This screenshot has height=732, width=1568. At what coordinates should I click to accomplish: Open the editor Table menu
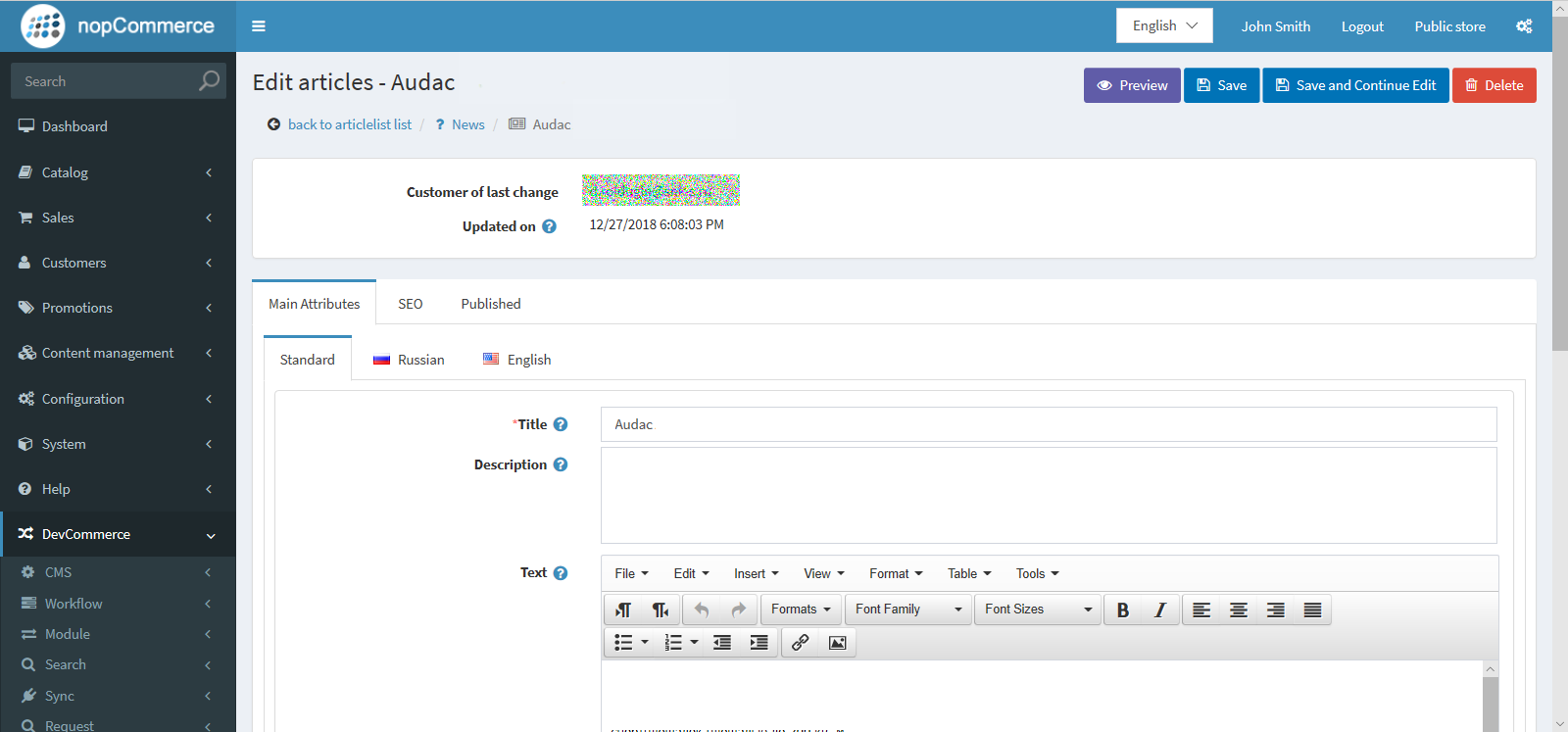969,573
